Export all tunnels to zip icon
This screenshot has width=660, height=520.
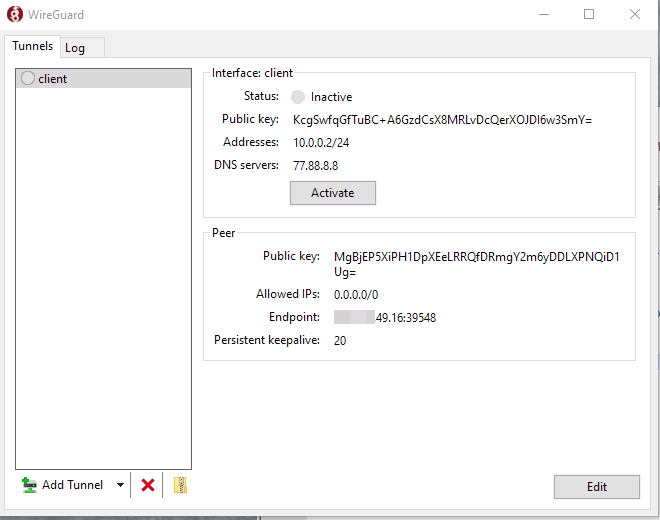coord(180,485)
